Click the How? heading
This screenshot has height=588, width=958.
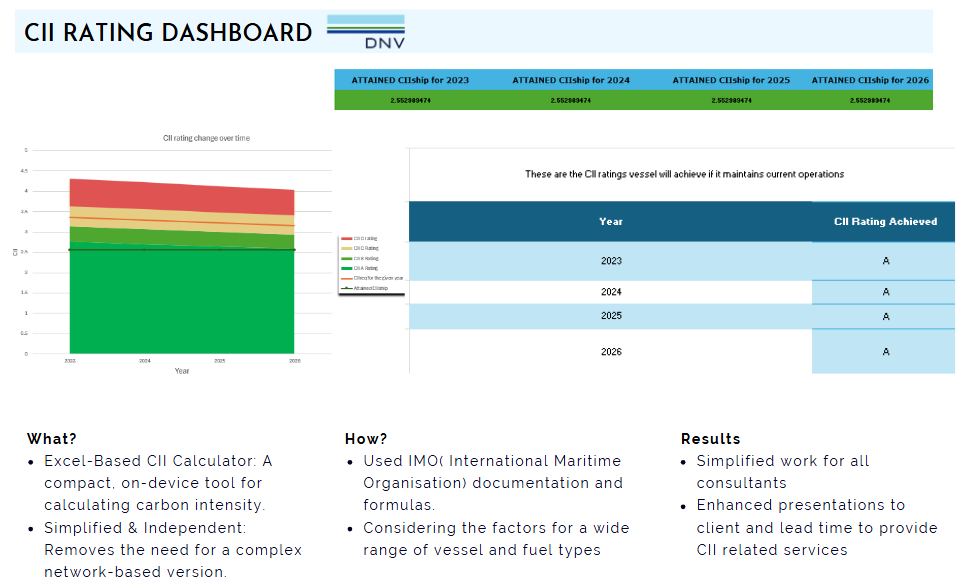[366, 439]
